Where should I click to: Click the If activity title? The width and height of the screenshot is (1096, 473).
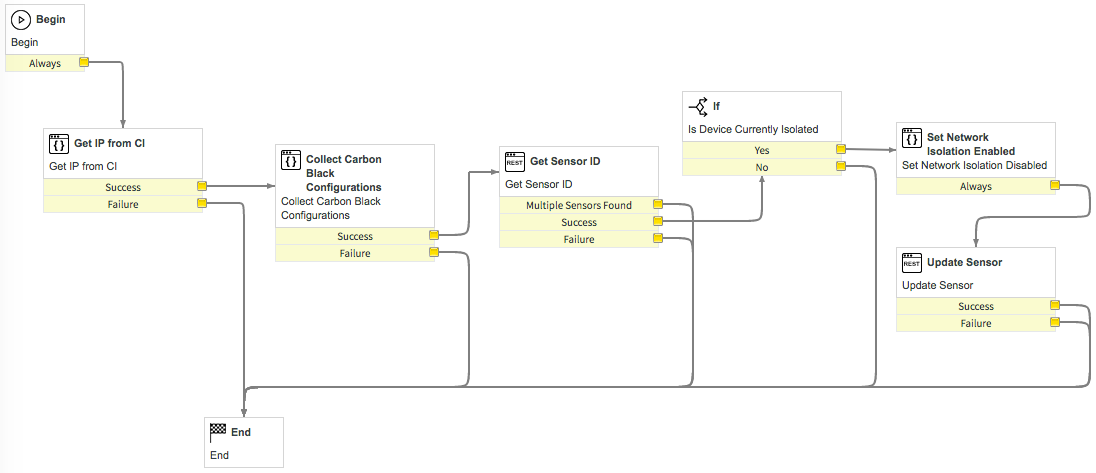tap(716, 106)
